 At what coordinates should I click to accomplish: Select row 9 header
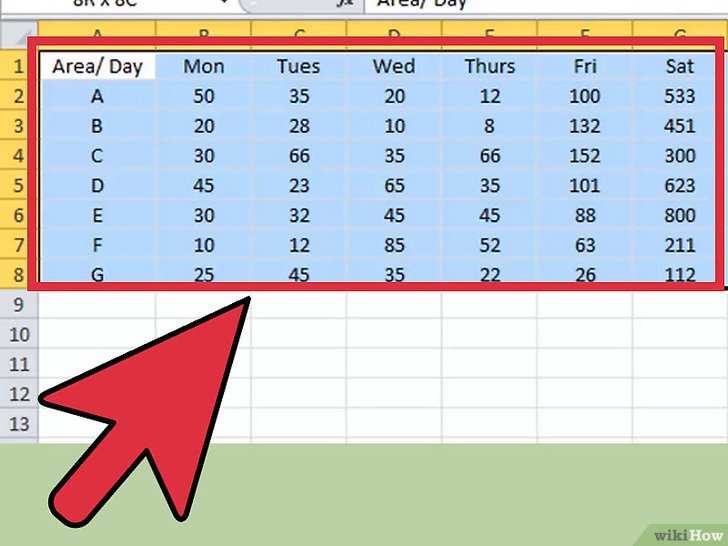[19, 305]
